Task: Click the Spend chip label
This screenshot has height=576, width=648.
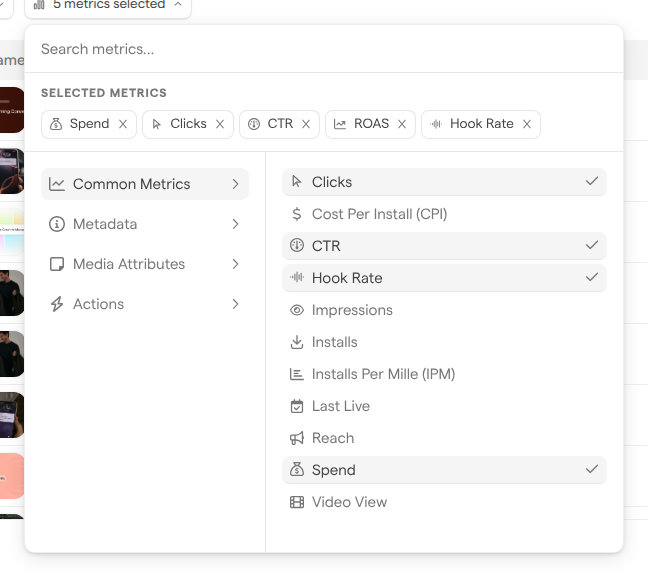Action: 89,124
